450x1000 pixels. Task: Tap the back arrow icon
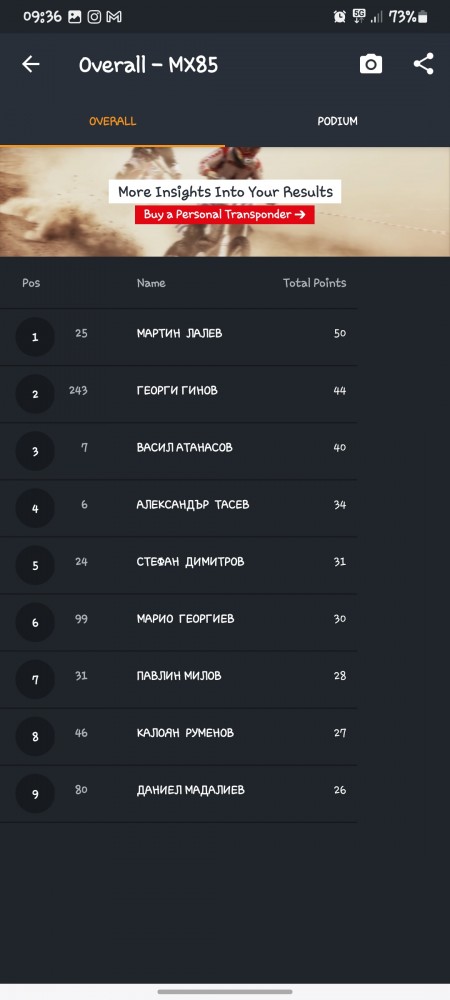click(x=31, y=64)
